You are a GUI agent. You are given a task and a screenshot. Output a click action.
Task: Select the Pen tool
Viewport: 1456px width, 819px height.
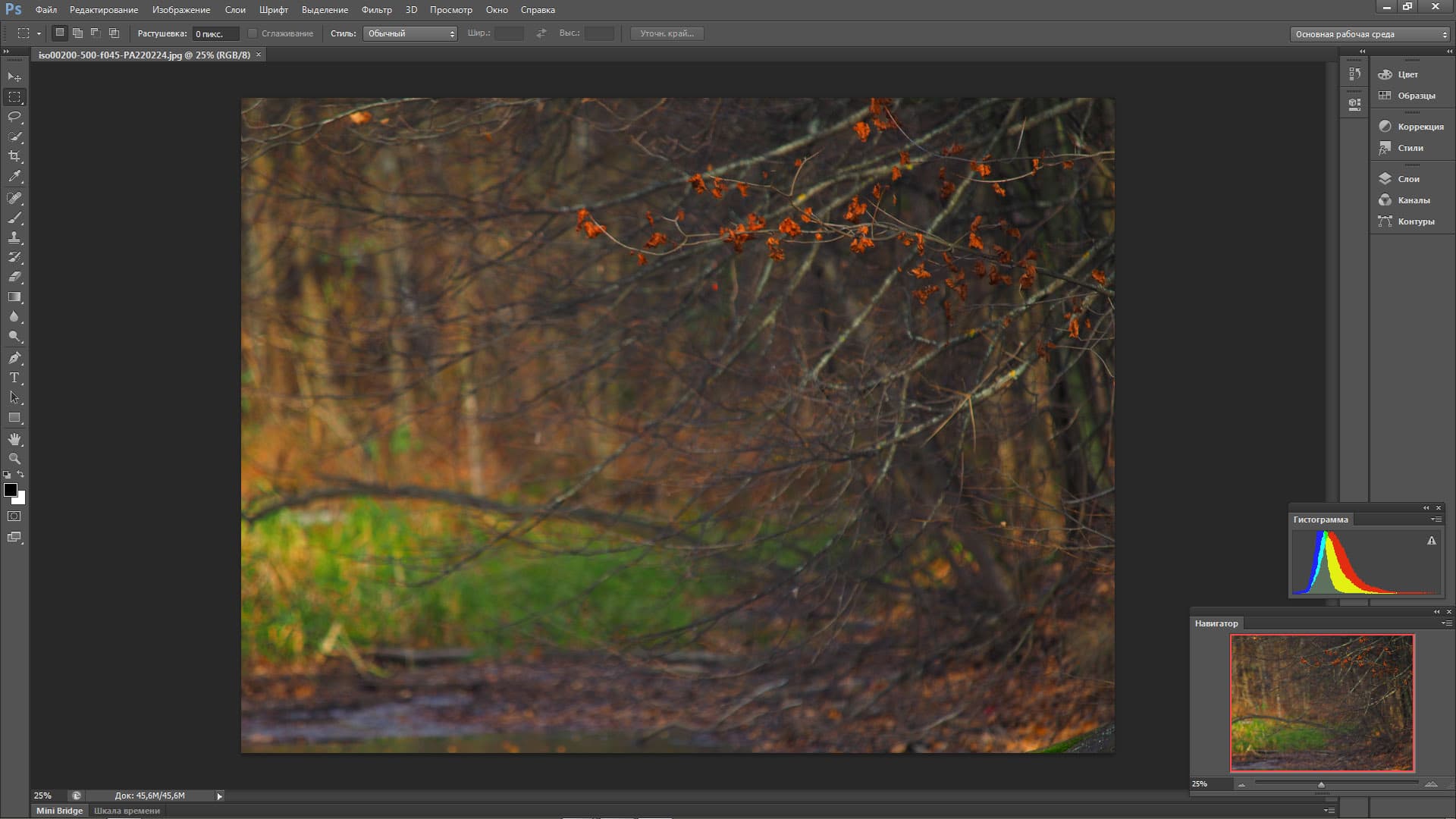(14, 357)
